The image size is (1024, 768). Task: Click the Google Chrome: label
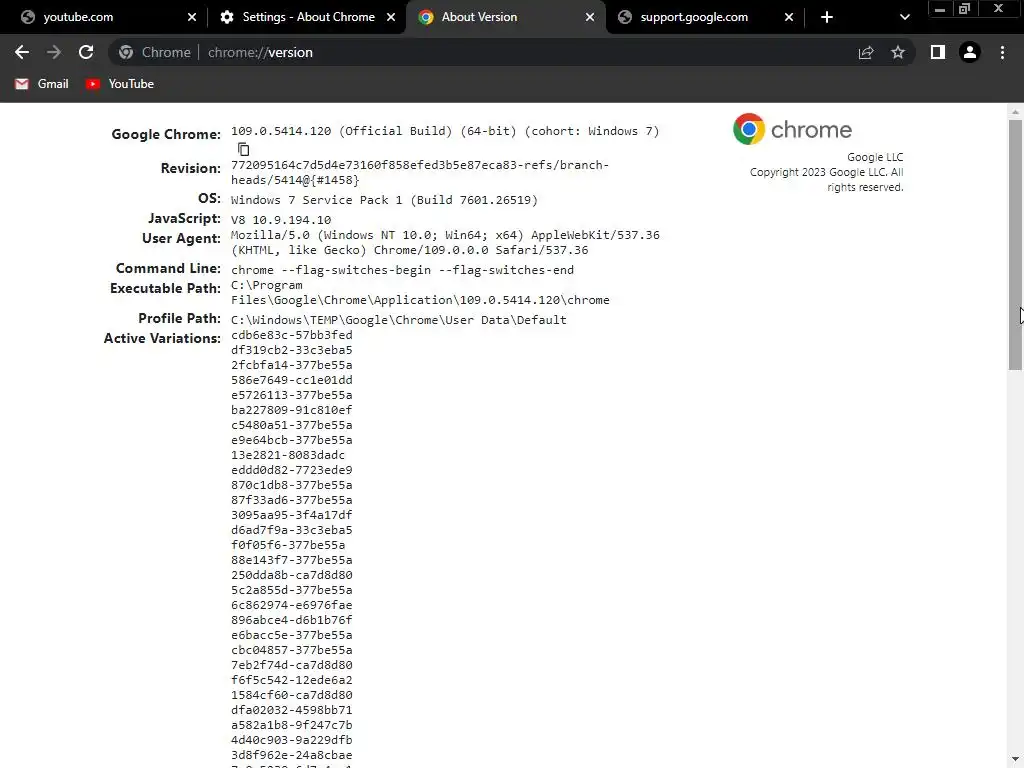pos(166,135)
